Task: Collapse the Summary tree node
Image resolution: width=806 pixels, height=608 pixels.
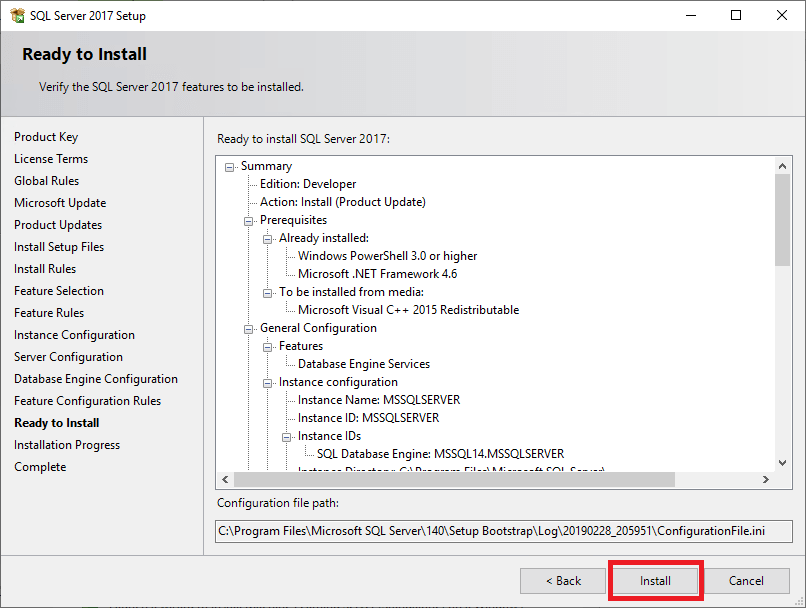Action: [230, 167]
